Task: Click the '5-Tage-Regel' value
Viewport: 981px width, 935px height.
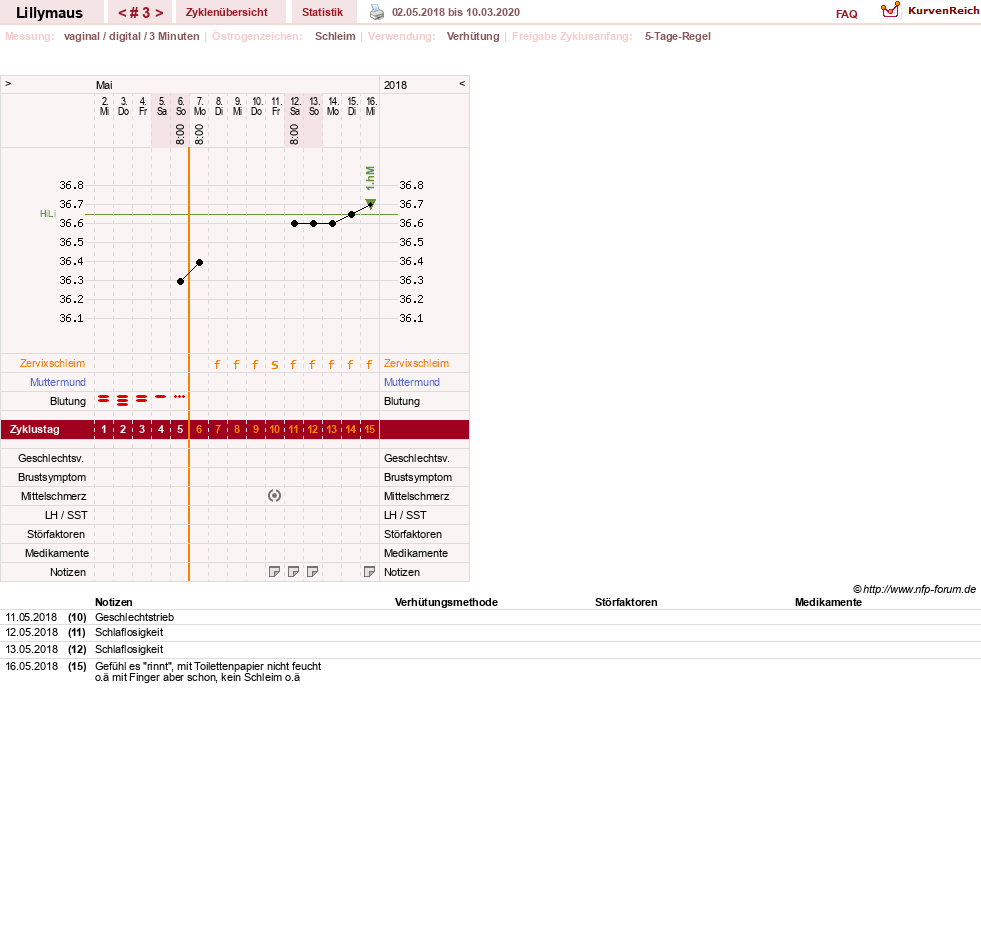Action: tap(678, 36)
